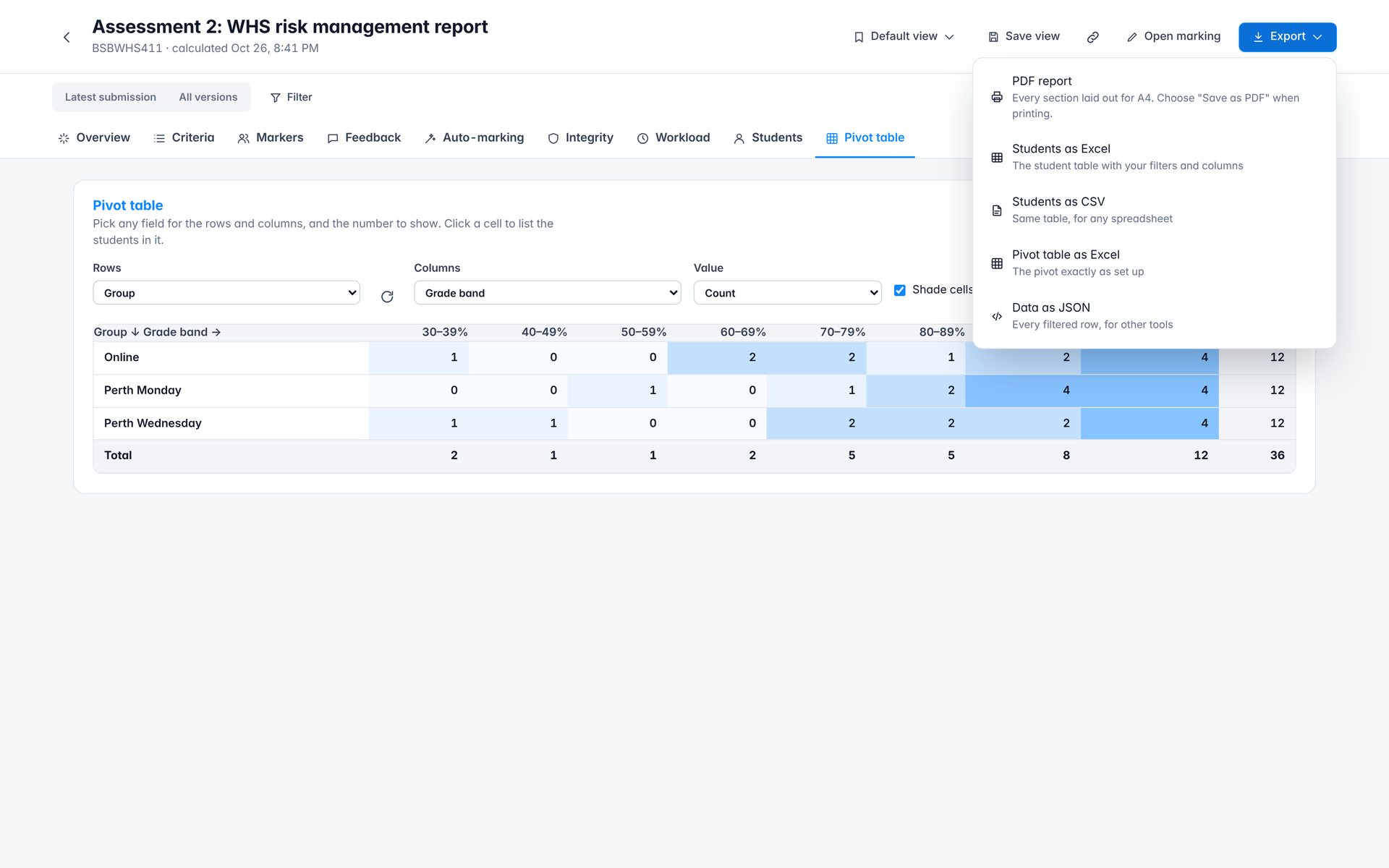This screenshot has height=868, width=1389.
Task: Choose Data as JSON export option
Action: (x=1155, y=316)
